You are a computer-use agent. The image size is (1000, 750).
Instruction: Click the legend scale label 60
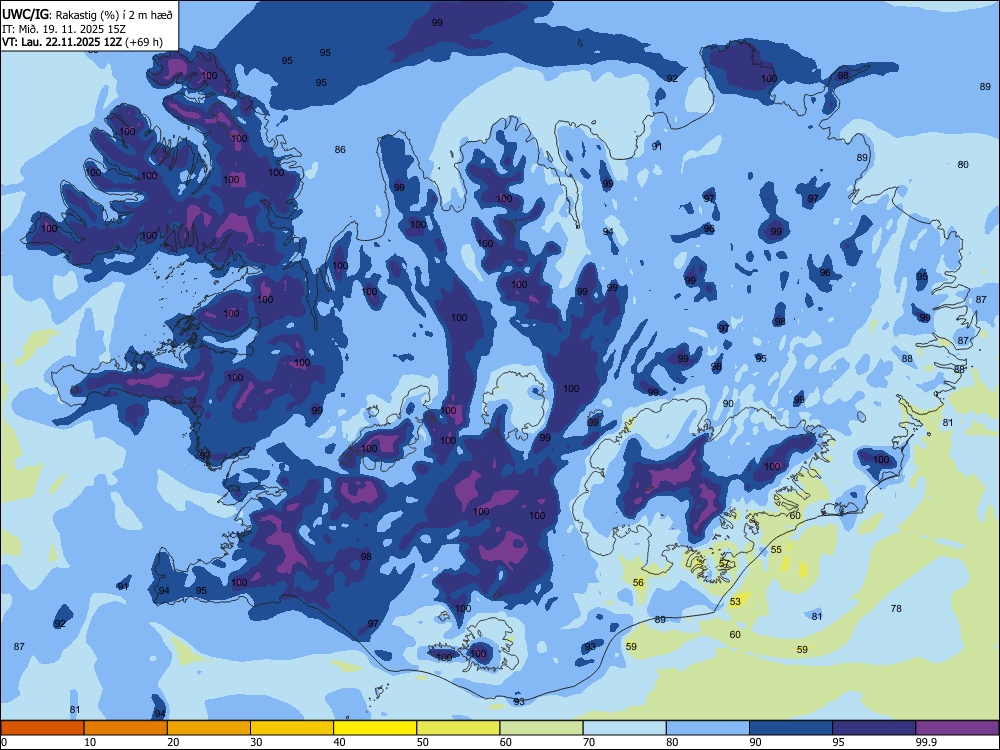(506, 742)
